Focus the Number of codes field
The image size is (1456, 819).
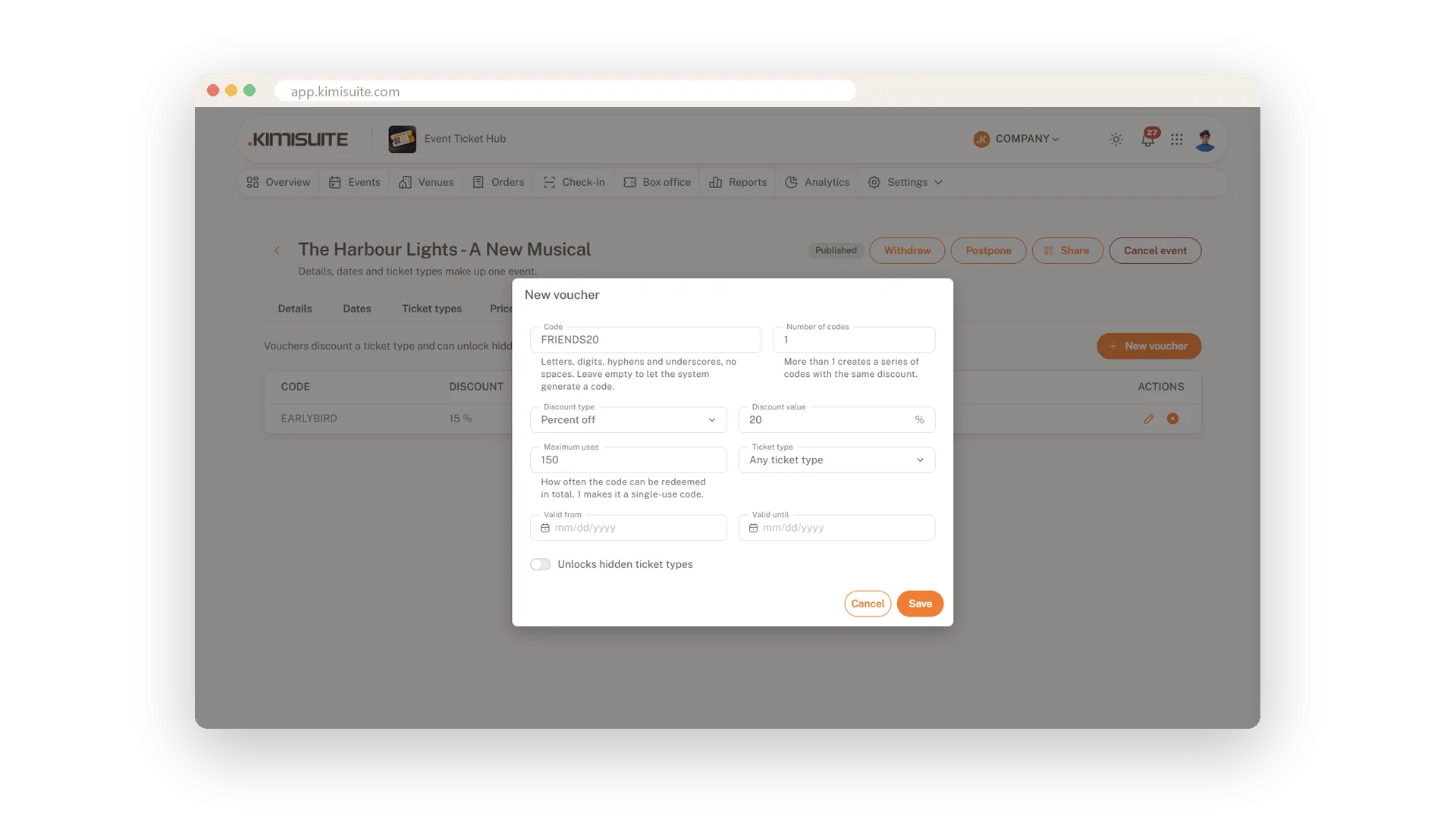click(854, 340)
